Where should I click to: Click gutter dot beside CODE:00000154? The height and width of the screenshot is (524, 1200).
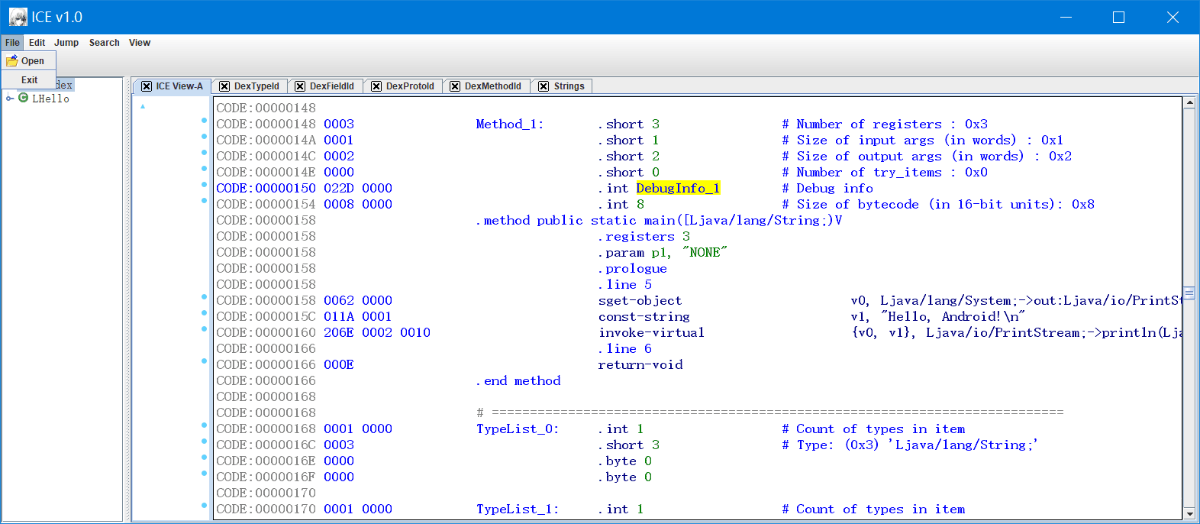204,202
